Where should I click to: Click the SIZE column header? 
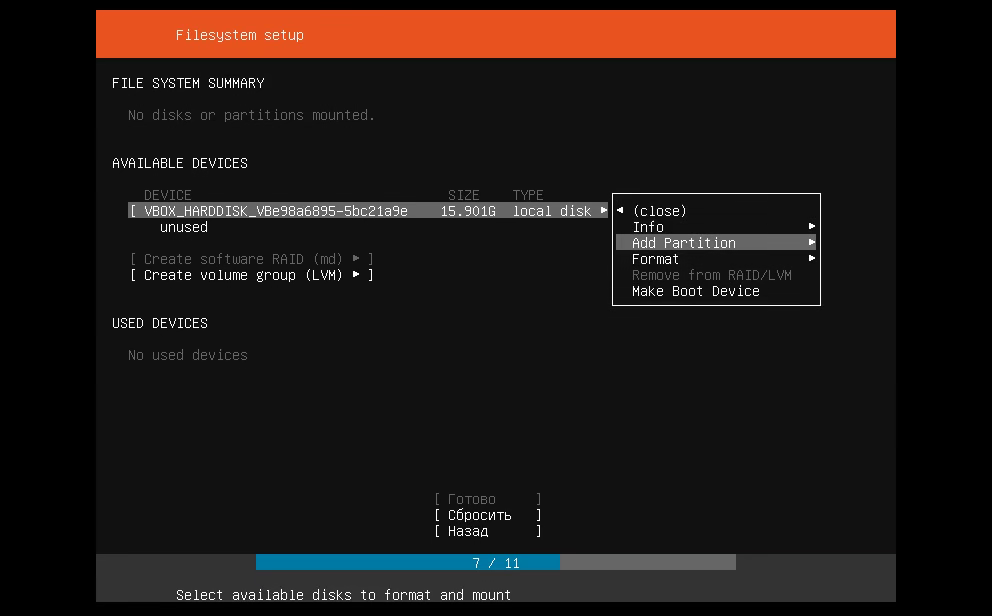coord(463,195)
